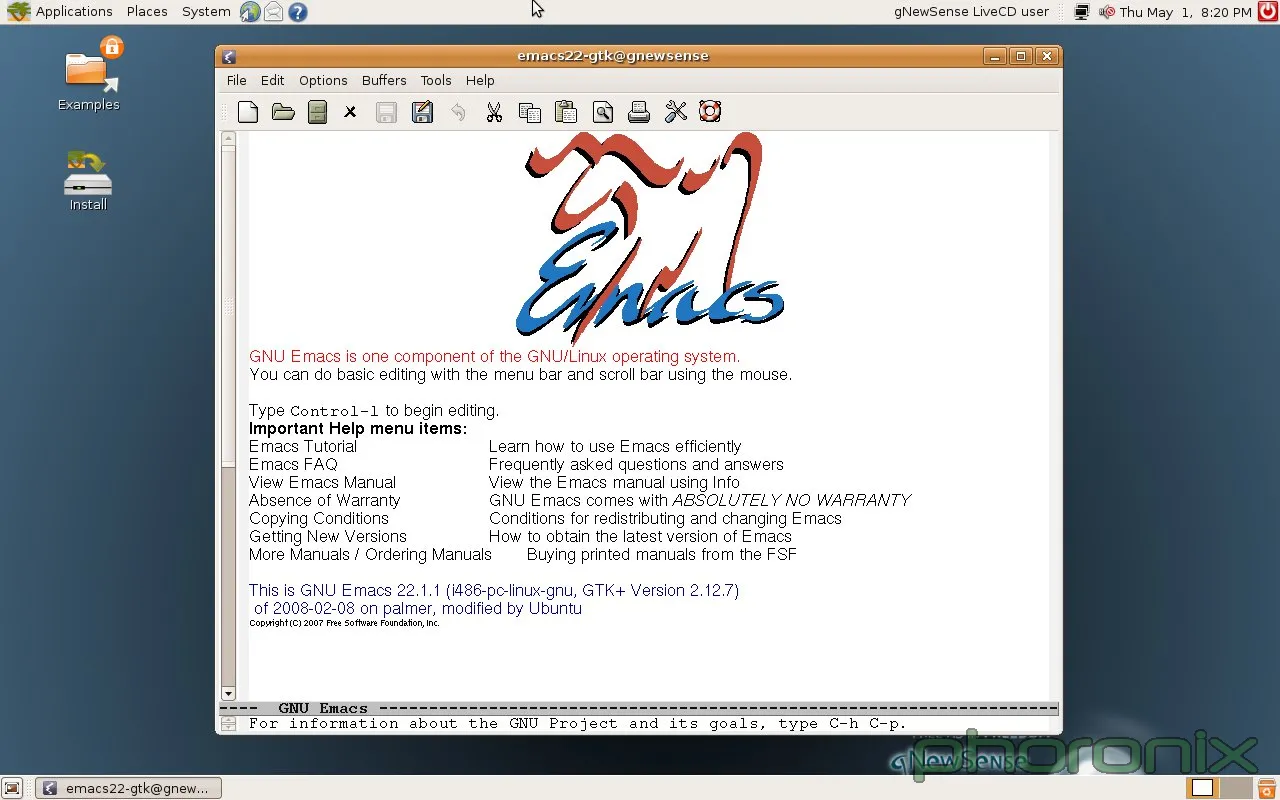Select the Install desktop icon

(88, 180)
